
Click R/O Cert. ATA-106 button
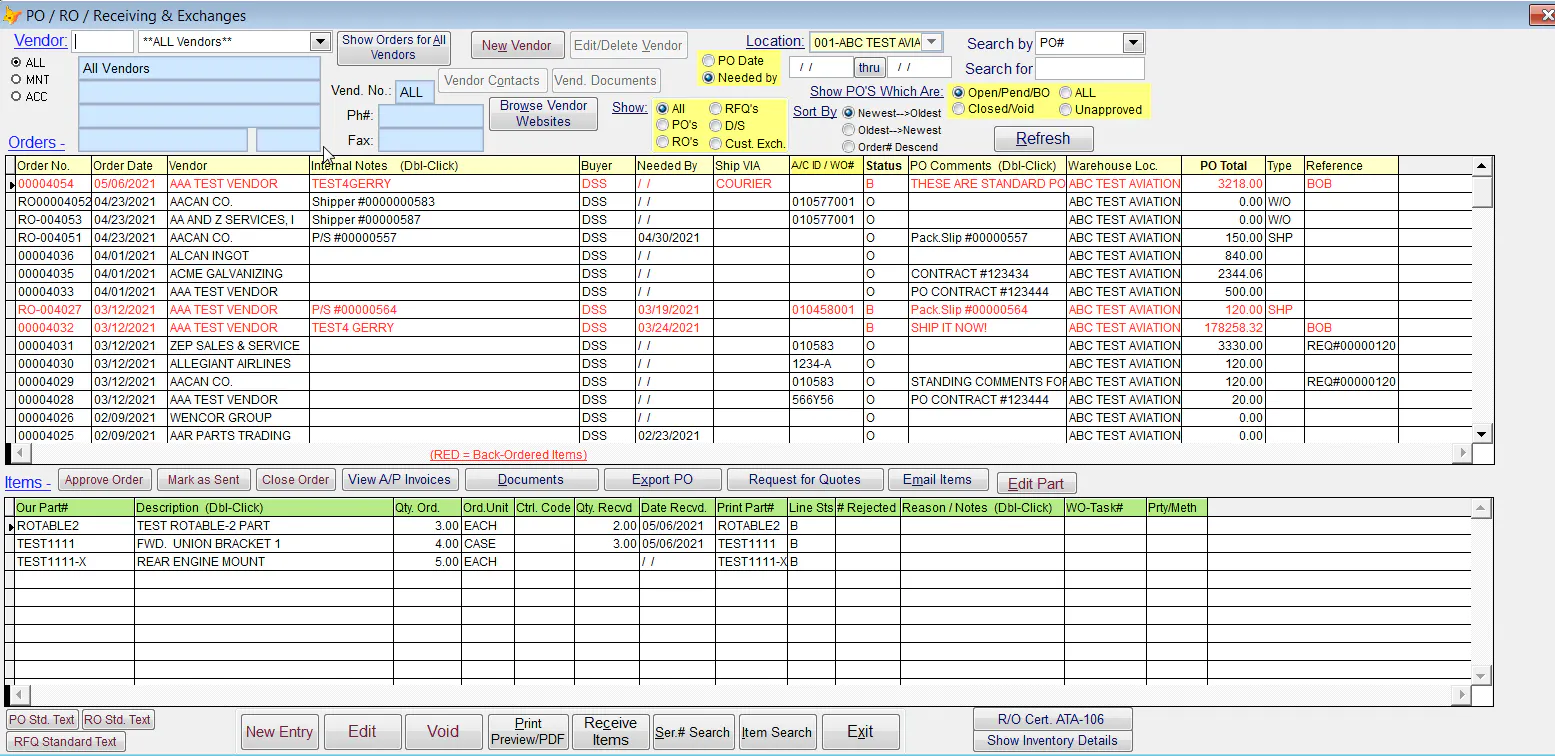1051,720
